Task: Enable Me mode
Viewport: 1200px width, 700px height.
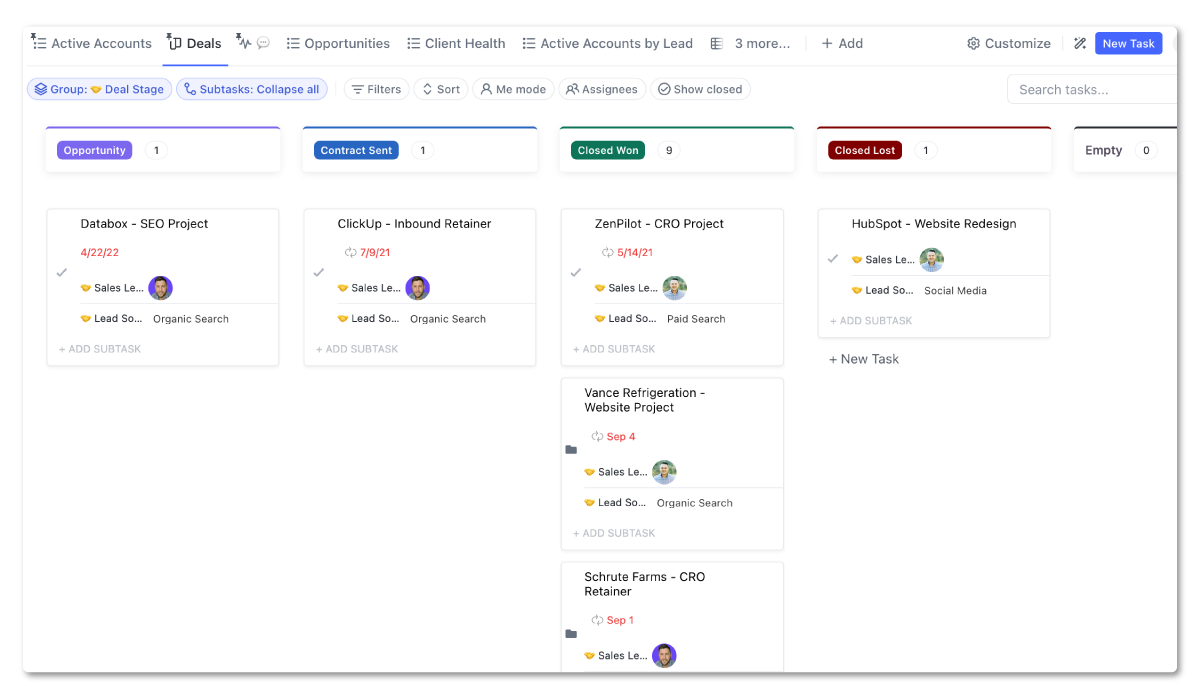Action: click(x=513, y=89)
